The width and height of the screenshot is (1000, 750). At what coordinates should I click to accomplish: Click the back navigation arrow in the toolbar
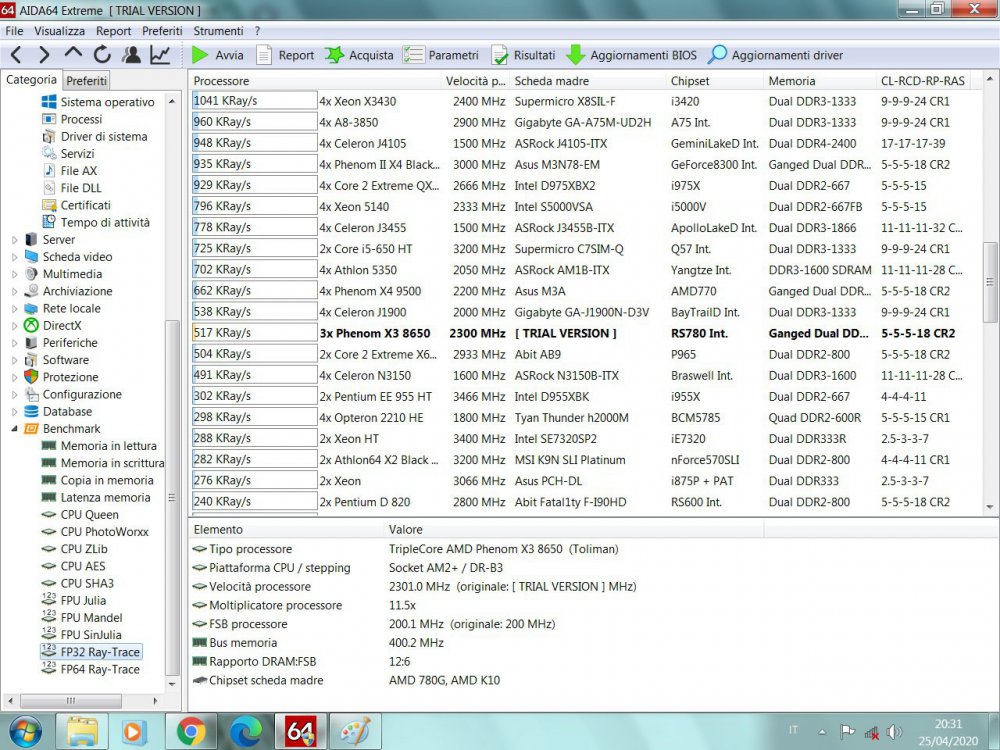[16, 55]
